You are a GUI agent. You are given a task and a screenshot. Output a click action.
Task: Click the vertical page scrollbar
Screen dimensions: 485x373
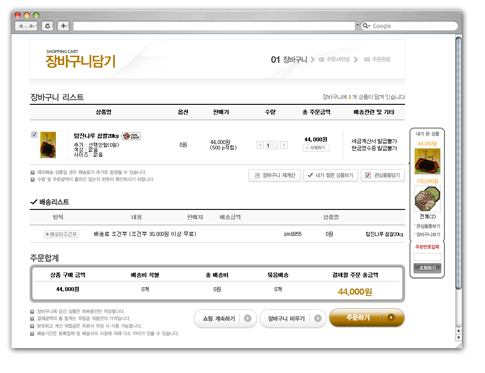459,163
